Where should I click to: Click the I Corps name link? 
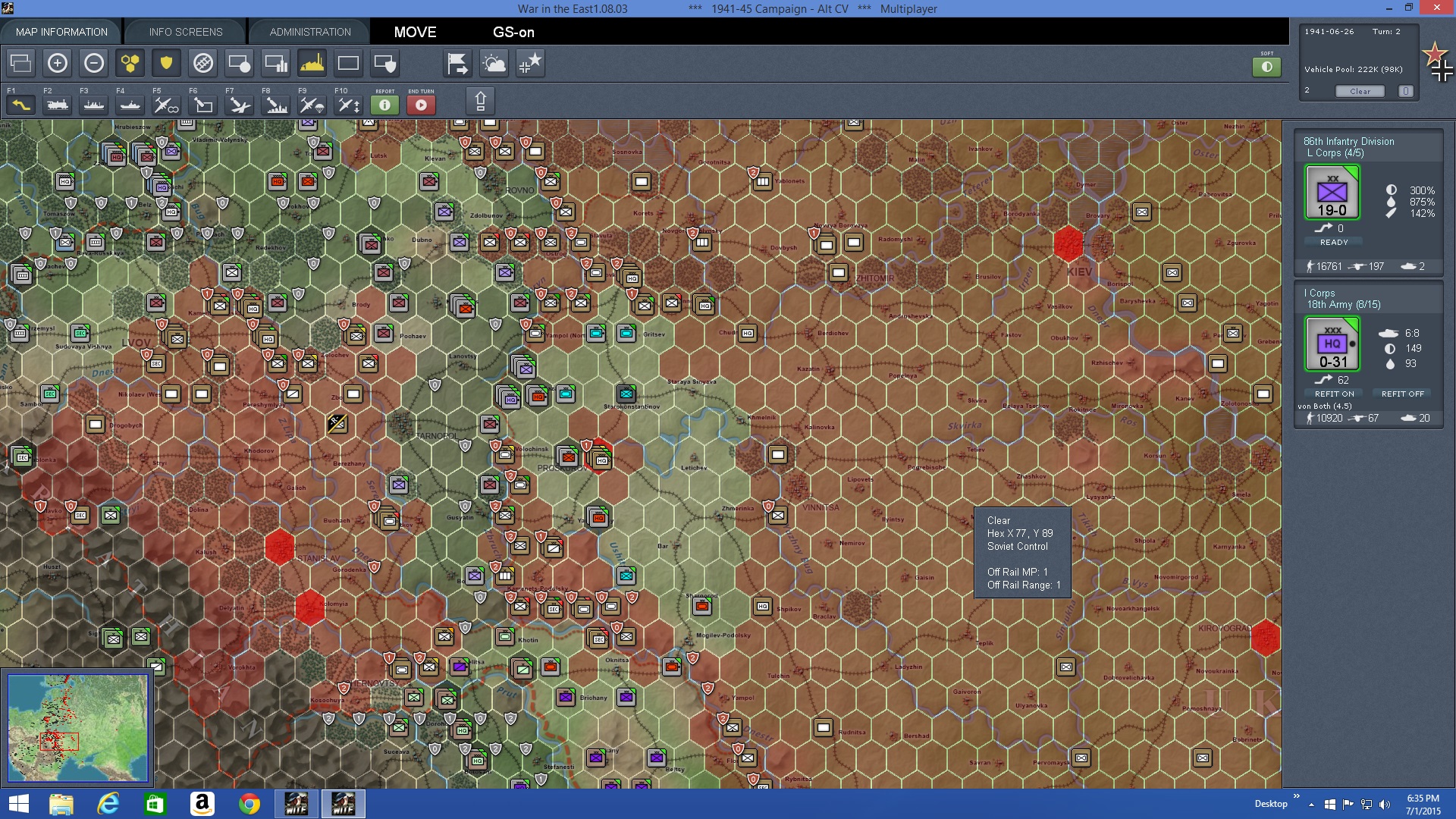(x=1319, y=293)
